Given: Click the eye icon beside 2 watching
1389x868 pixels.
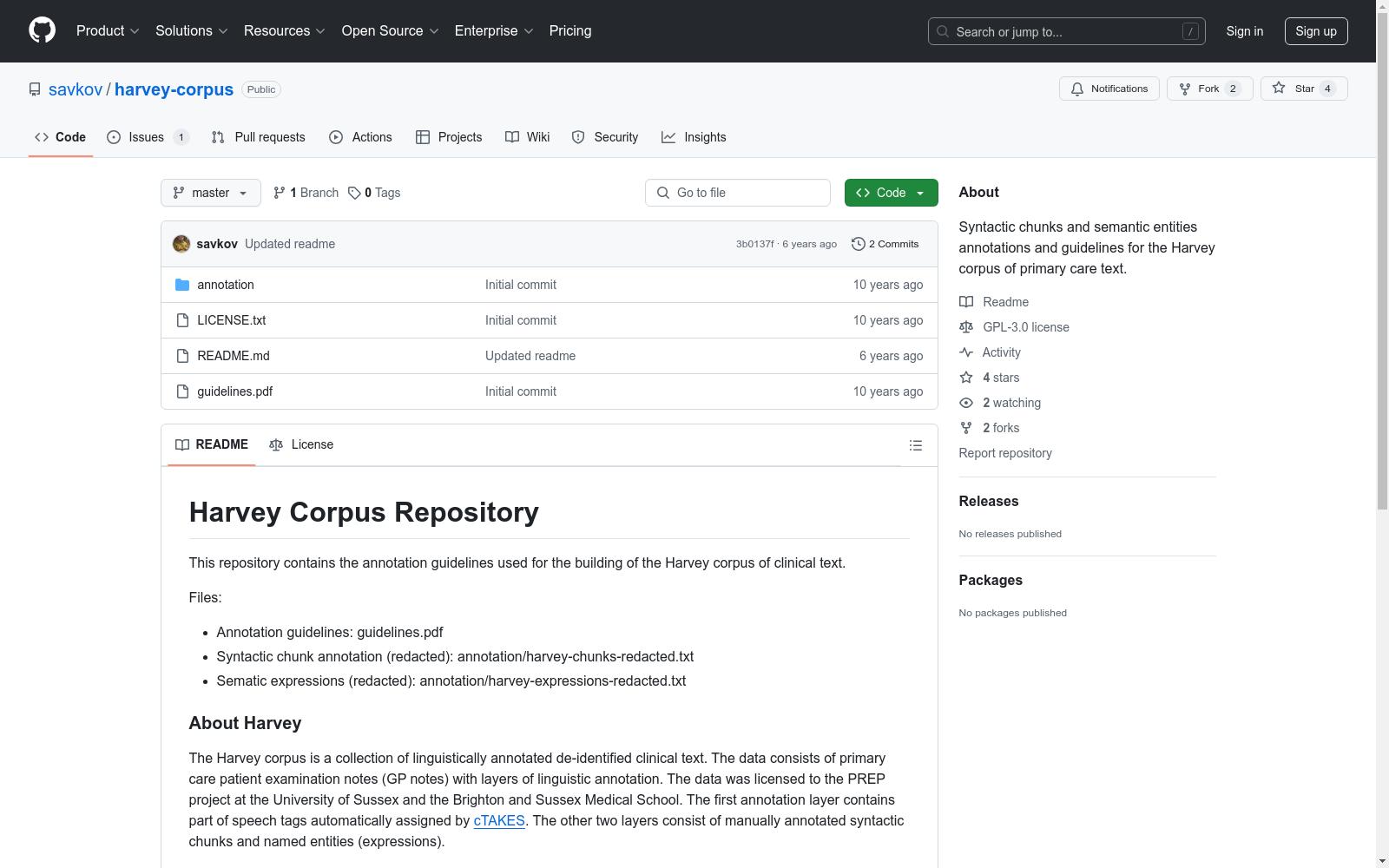Looking at the screenshot, I should (x=966, y=403).
